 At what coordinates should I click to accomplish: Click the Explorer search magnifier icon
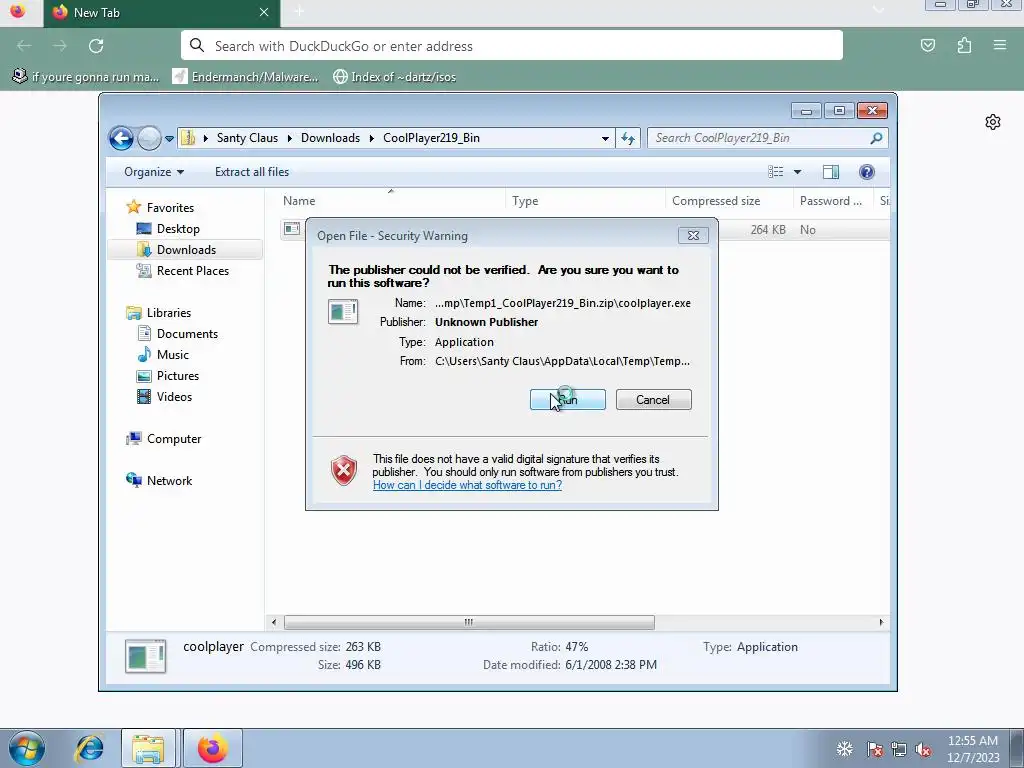point(876,138)
